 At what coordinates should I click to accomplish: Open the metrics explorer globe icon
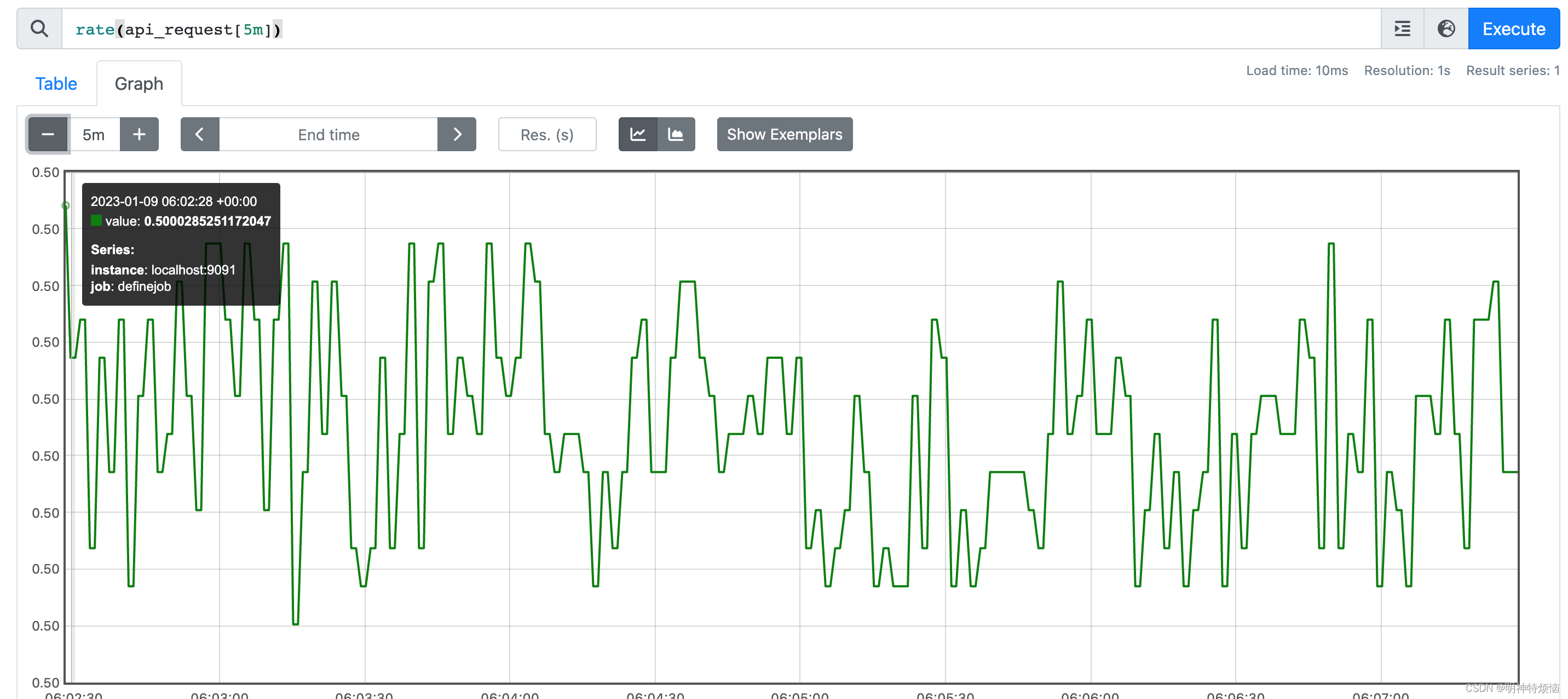pyautogui.click(x=1446, y=28)
